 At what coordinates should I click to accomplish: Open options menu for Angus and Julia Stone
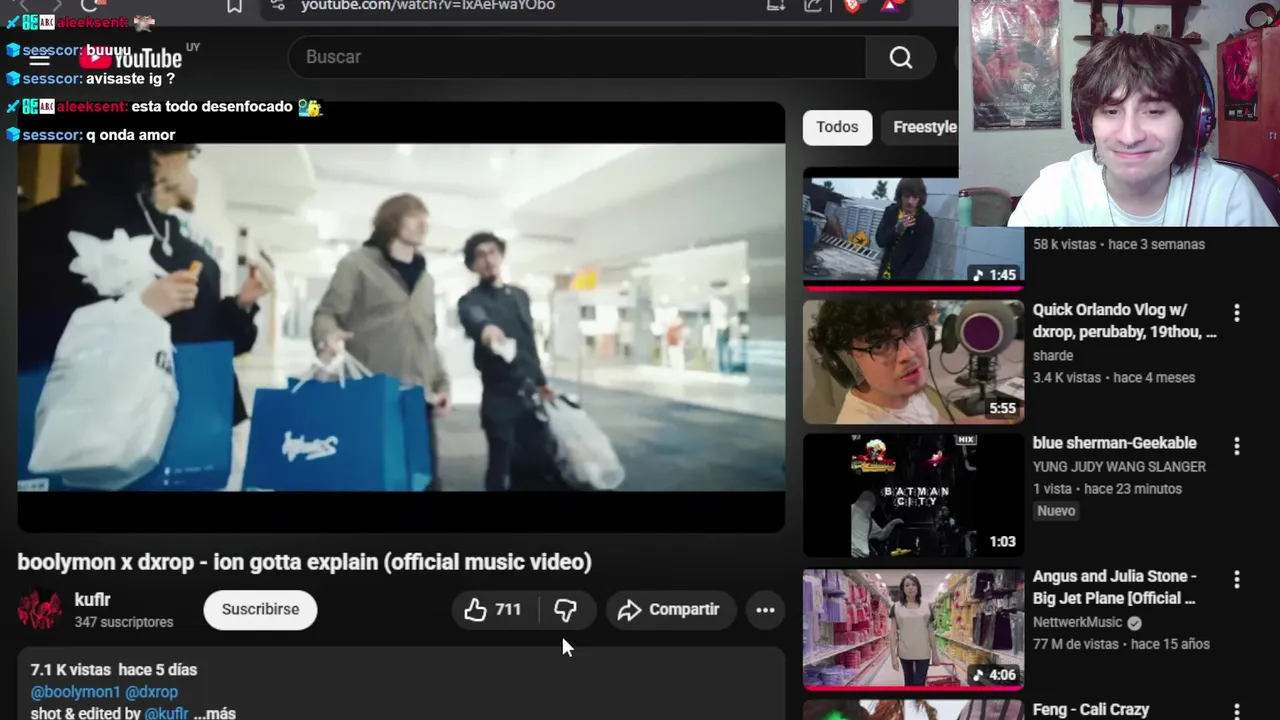click(1237, 579)
